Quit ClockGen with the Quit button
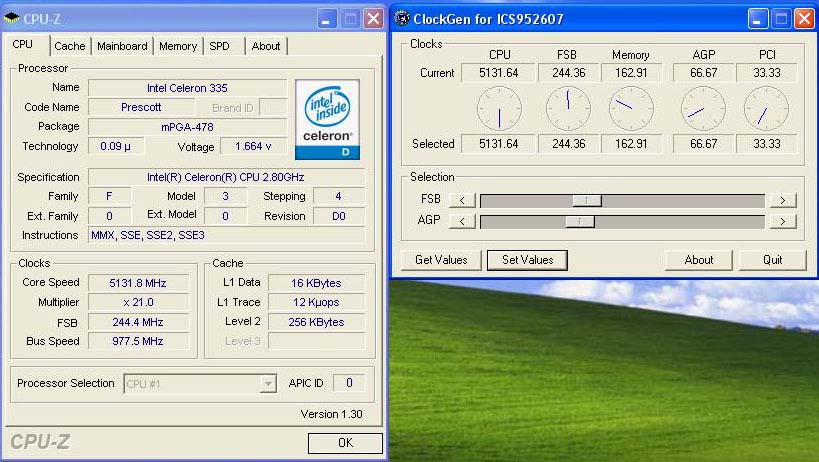 click(773, 260)
